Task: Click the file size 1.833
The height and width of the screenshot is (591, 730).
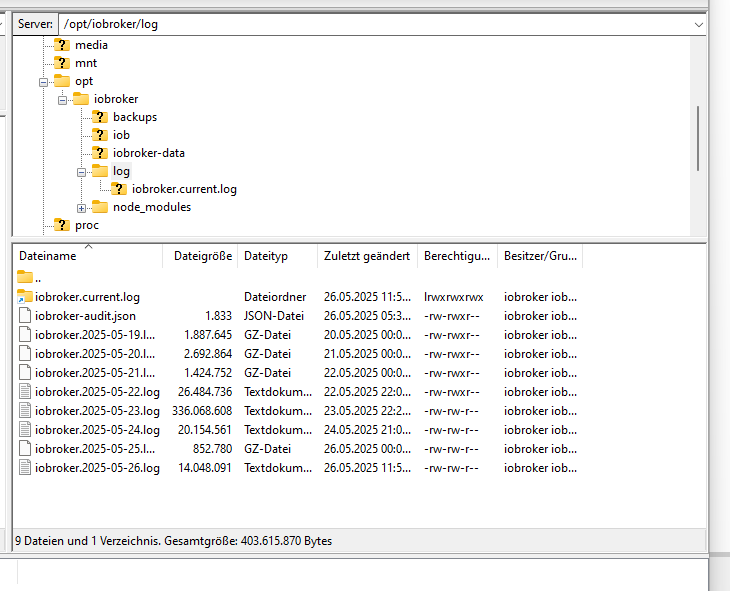Action: pyautogui.click(x=218, y=316)
